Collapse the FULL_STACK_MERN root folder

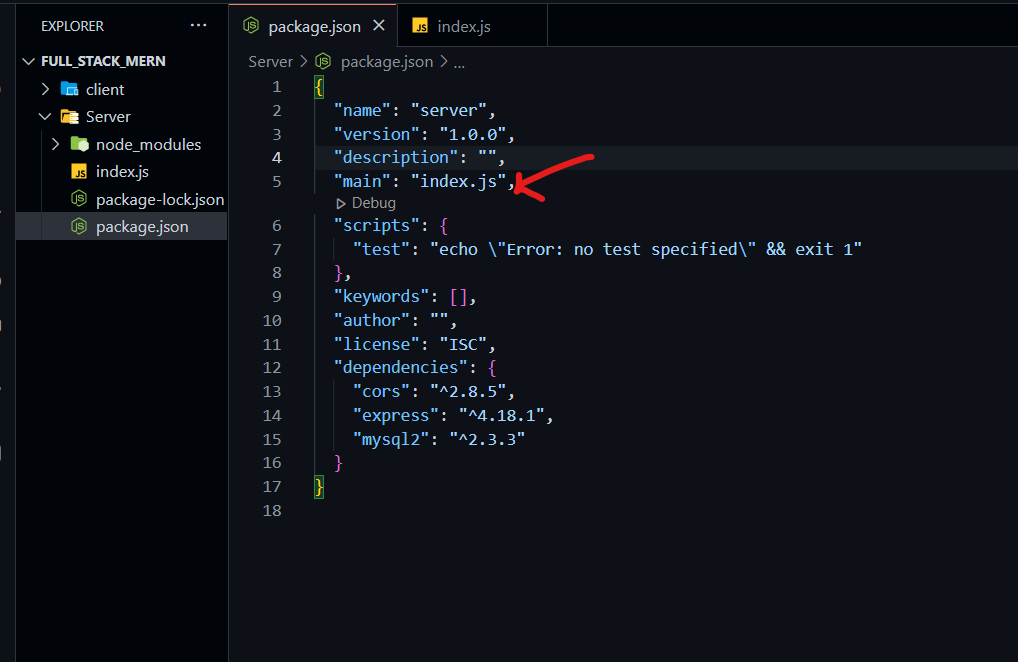[28, 60]
